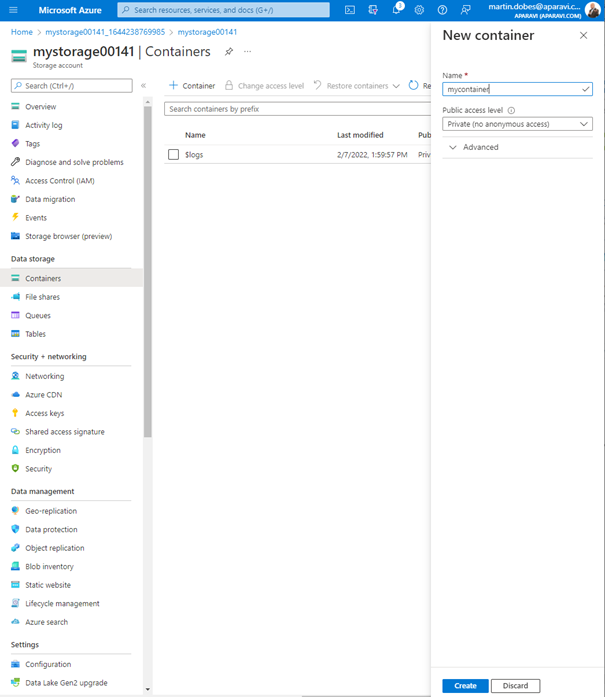Image resolution: width=605 pixels, height=697 pixels.
Task: Expand the Advanced section
Action: pos(474,147)
